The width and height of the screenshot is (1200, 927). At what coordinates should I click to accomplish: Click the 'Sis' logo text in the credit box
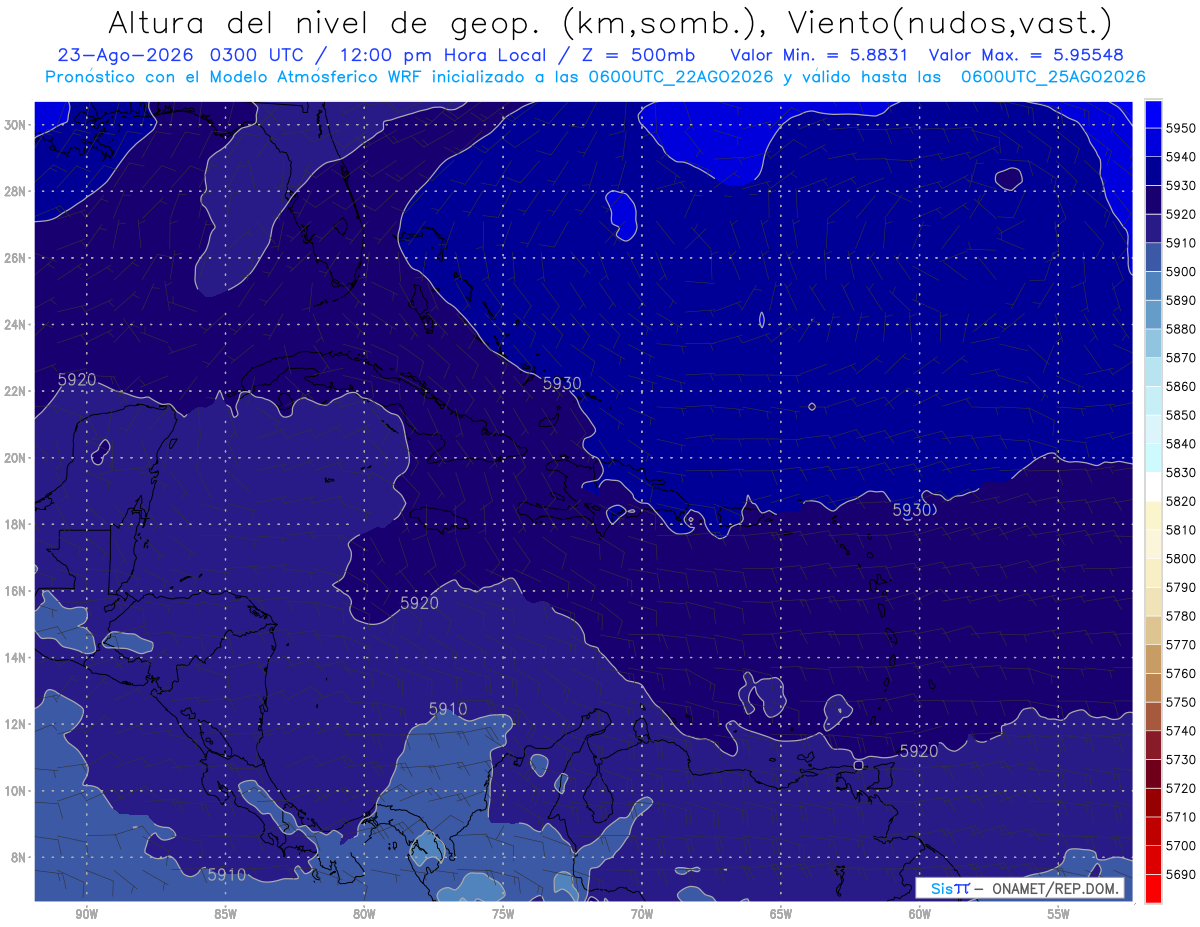(942, 889)
